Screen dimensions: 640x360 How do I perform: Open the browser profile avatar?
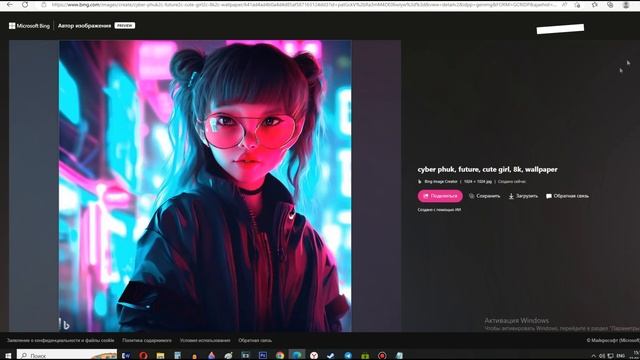(626, 5)
